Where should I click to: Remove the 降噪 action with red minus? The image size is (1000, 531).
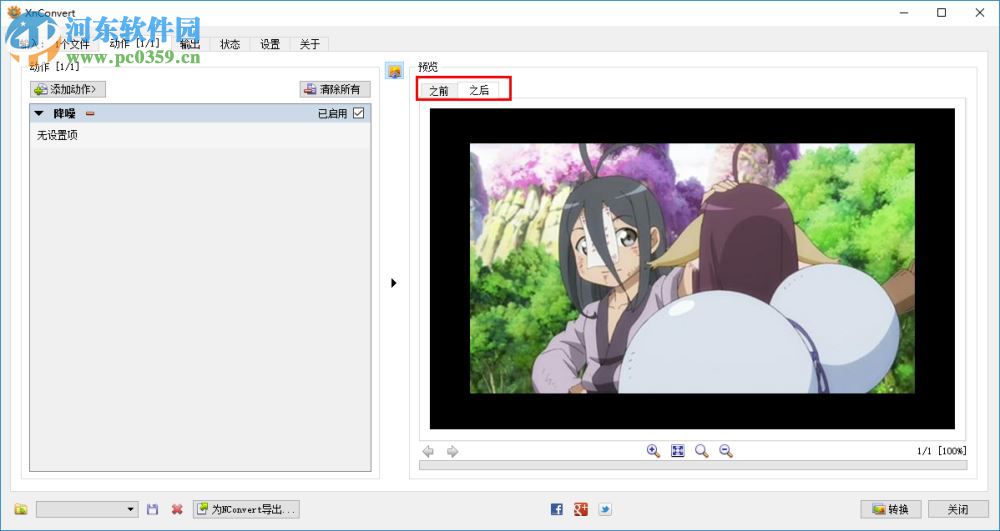pos(90,113)
